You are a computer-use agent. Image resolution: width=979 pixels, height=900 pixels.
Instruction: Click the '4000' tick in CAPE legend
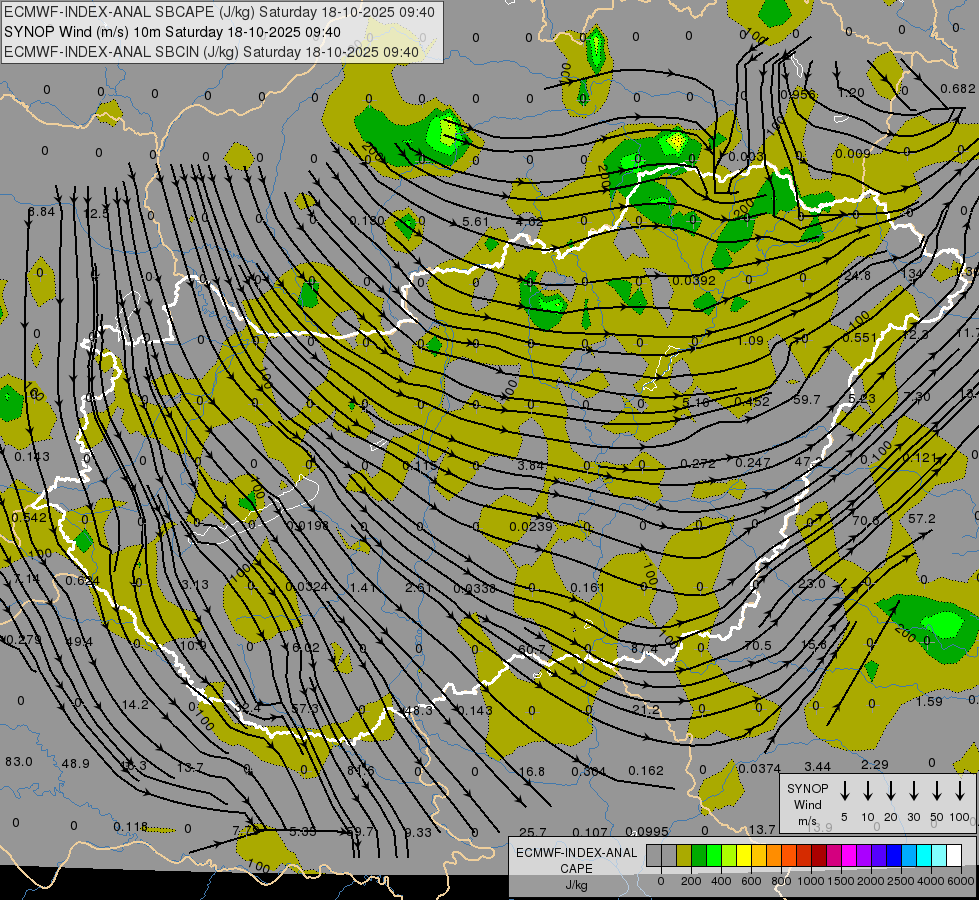(930, 881)
